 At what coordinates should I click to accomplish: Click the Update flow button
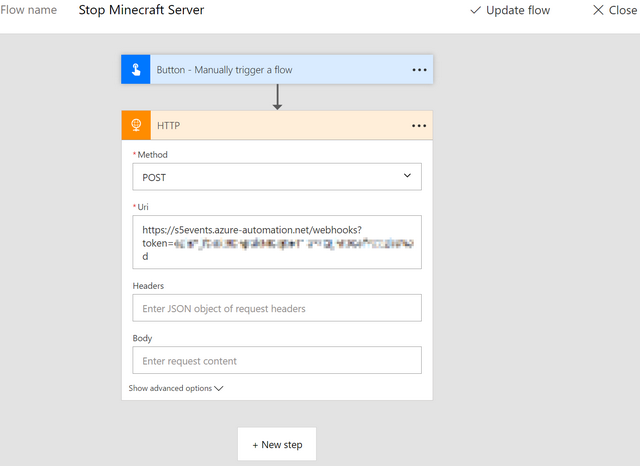tap(510, 10)
